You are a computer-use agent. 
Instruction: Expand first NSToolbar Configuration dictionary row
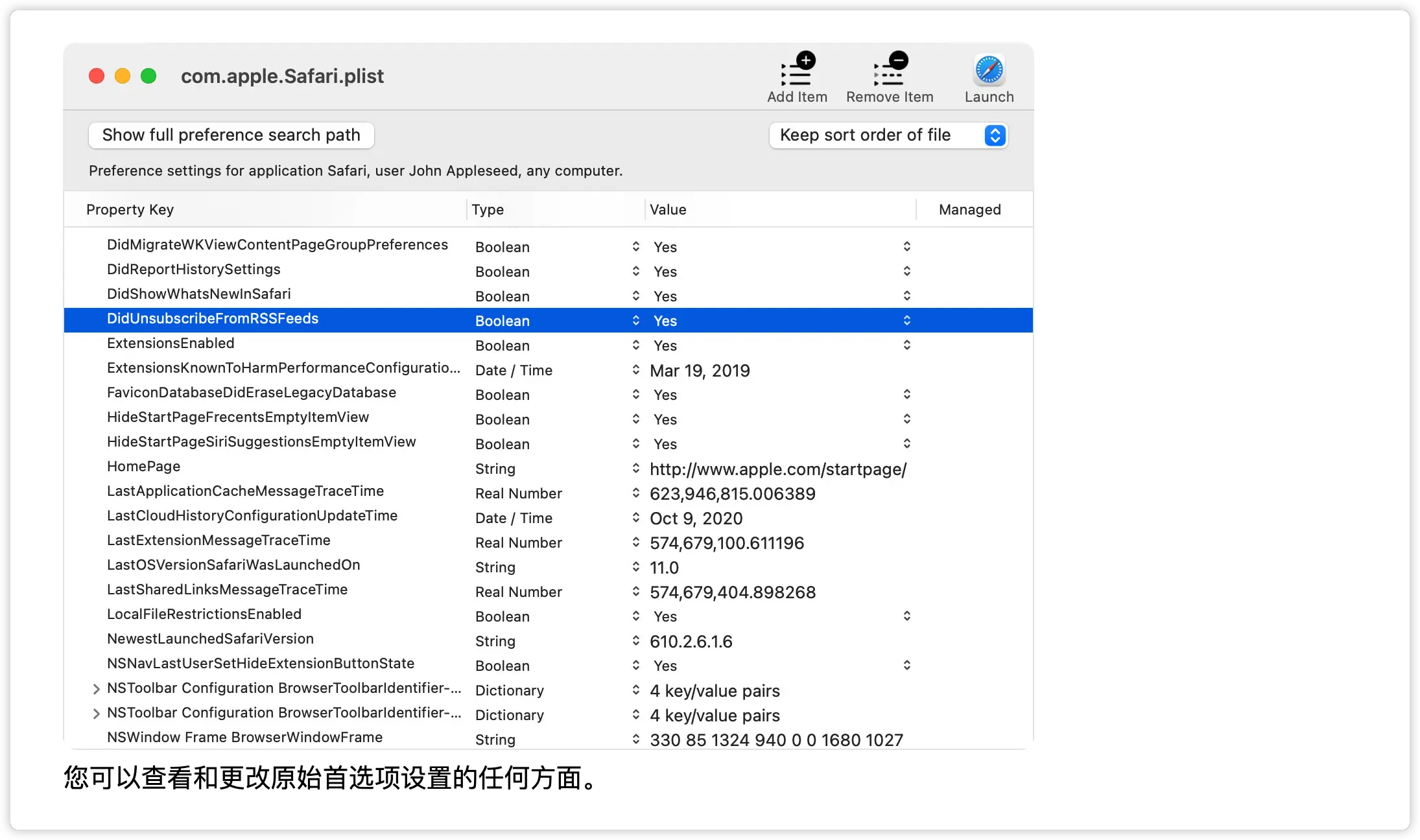(x=96, y=689)
